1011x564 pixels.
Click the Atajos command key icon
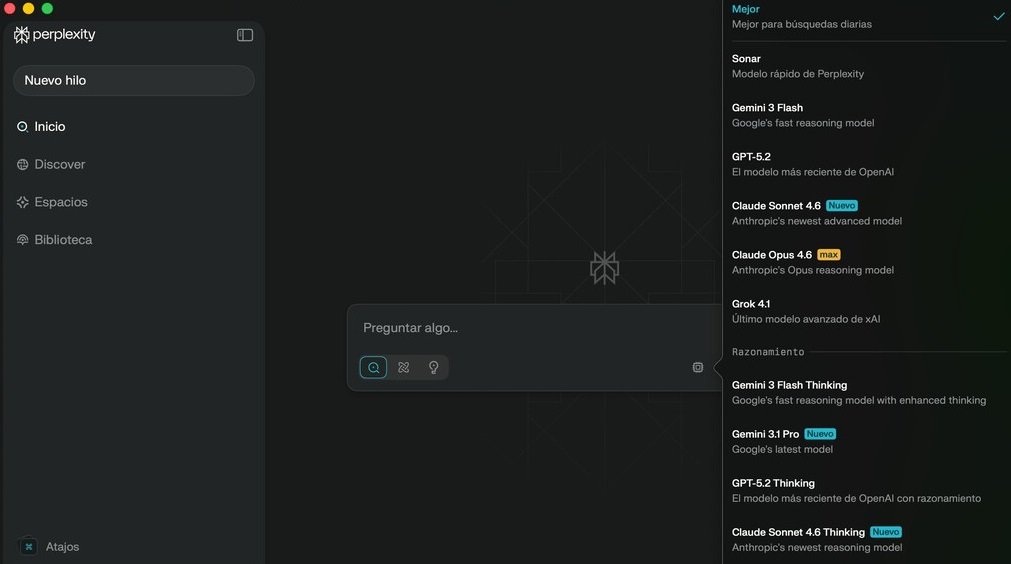click(x=28, y=547)
